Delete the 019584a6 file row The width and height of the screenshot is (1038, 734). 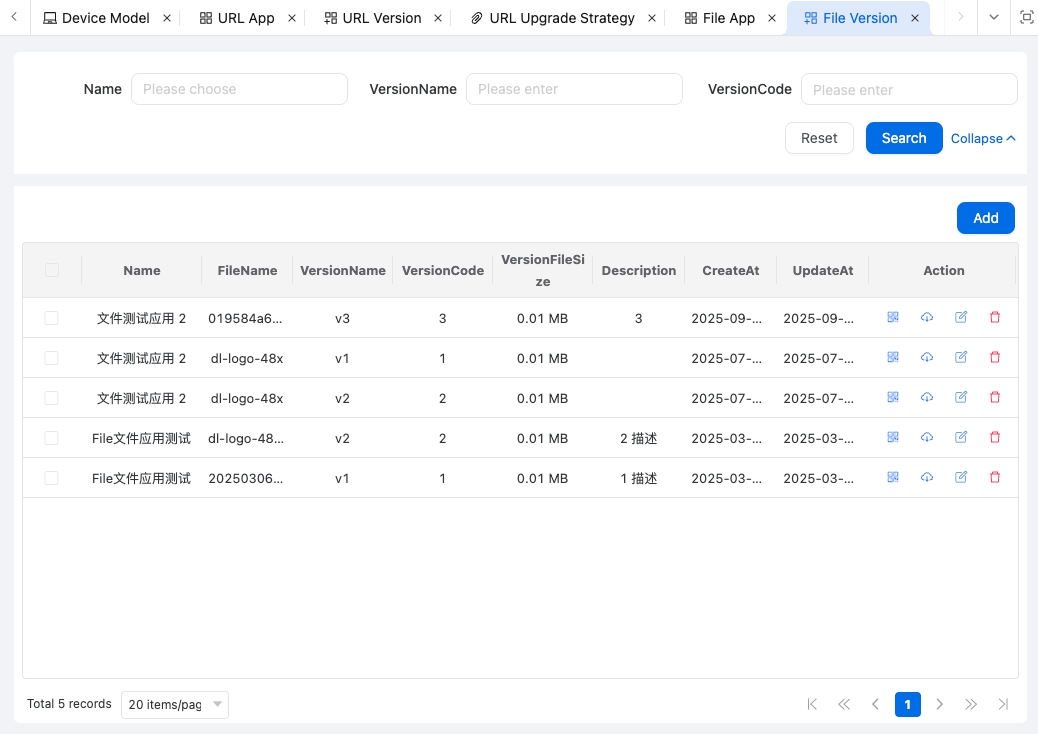[x=994, y=317]
